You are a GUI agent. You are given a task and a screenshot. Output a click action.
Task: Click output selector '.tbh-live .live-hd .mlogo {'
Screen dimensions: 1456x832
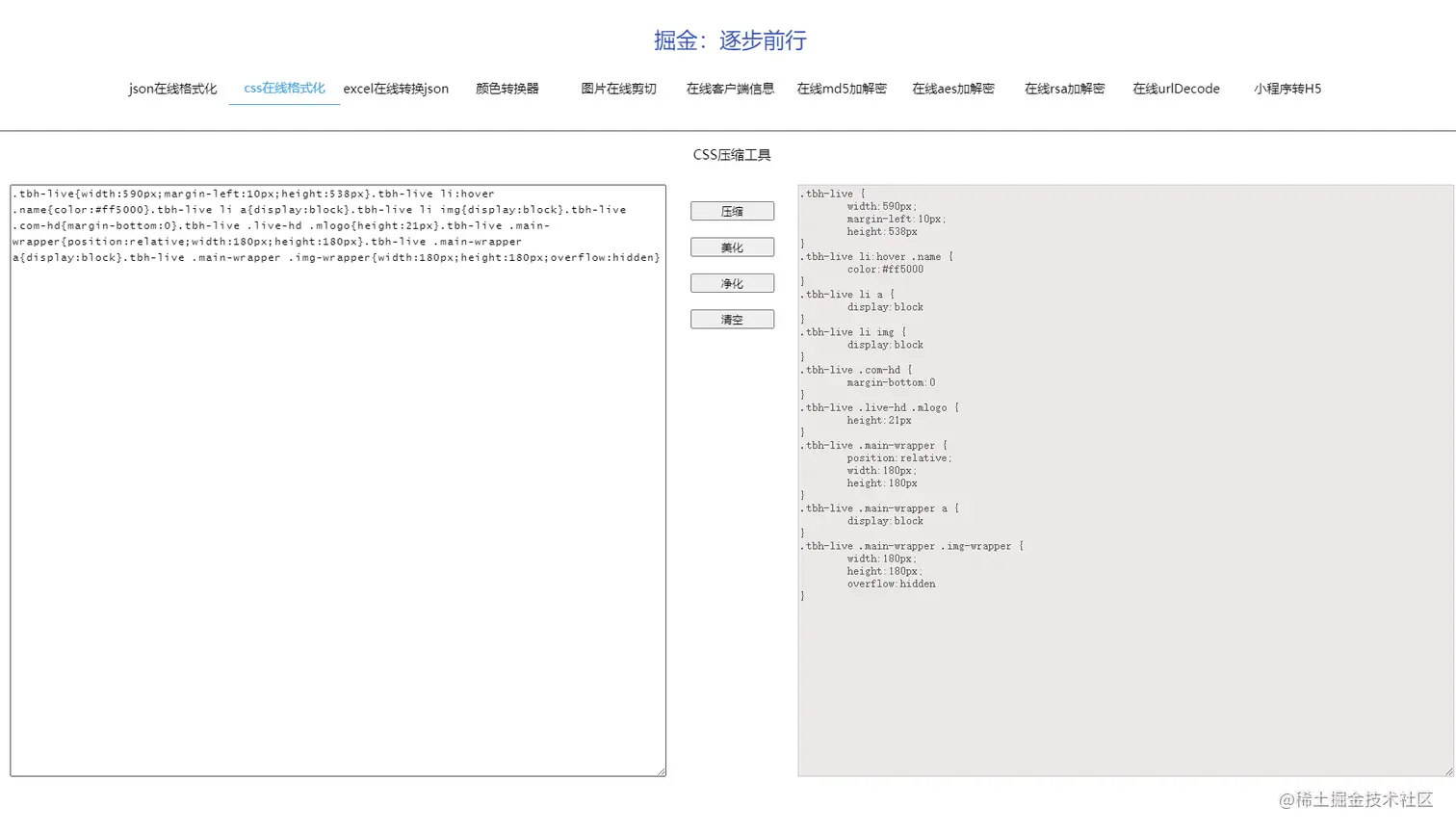(x=879, y=407)
